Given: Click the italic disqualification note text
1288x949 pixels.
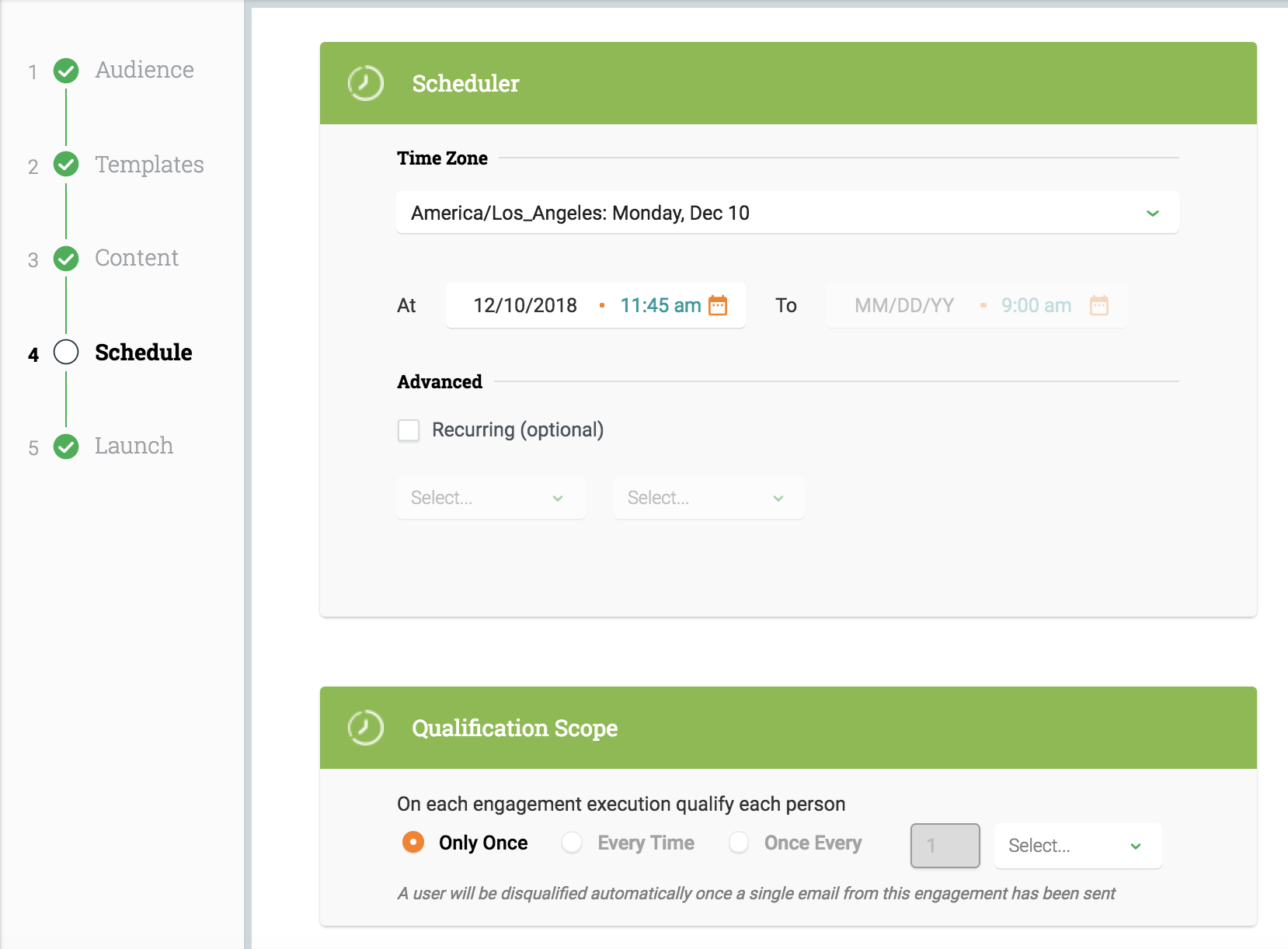Looking at the screenshot, I should 757,894.
